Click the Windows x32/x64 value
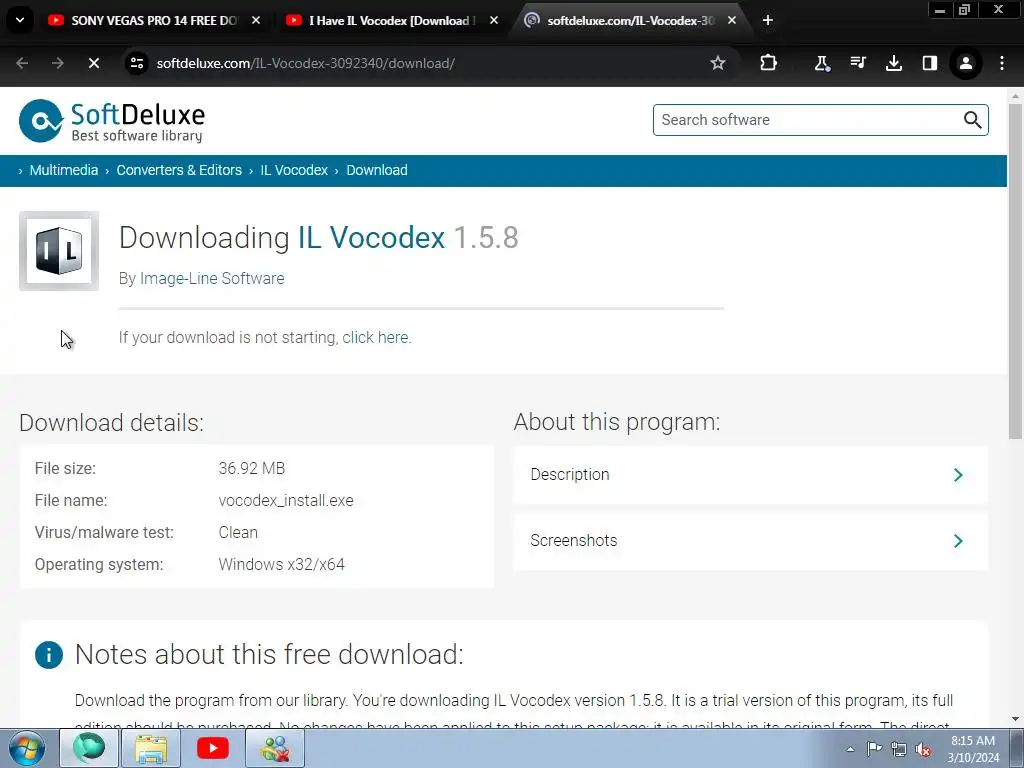The image size is (1024, 768). point(281,564)
